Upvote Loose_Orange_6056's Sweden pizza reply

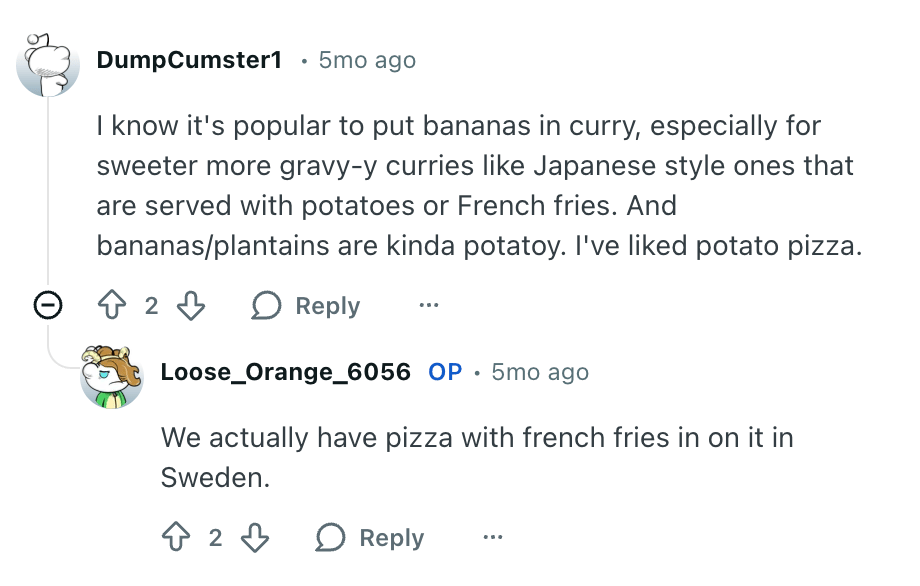coord(177,537)
